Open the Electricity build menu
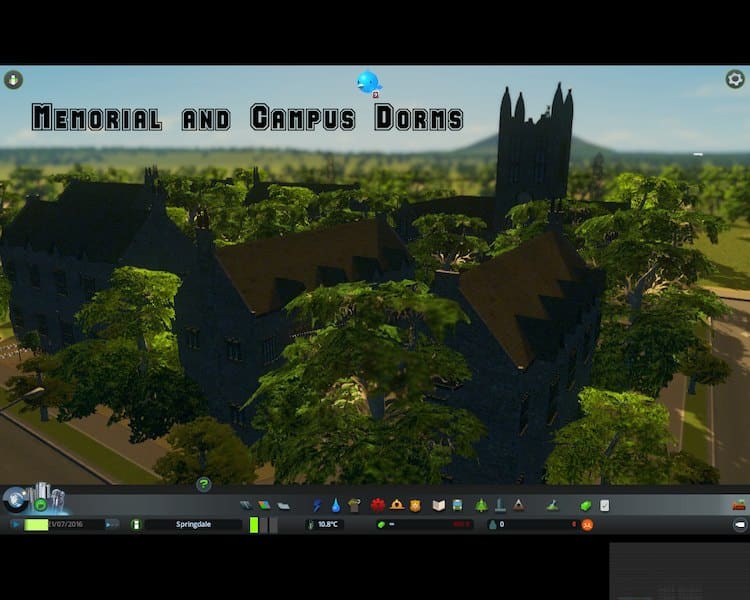Screen dimensions: 750x600 point(318,506)
